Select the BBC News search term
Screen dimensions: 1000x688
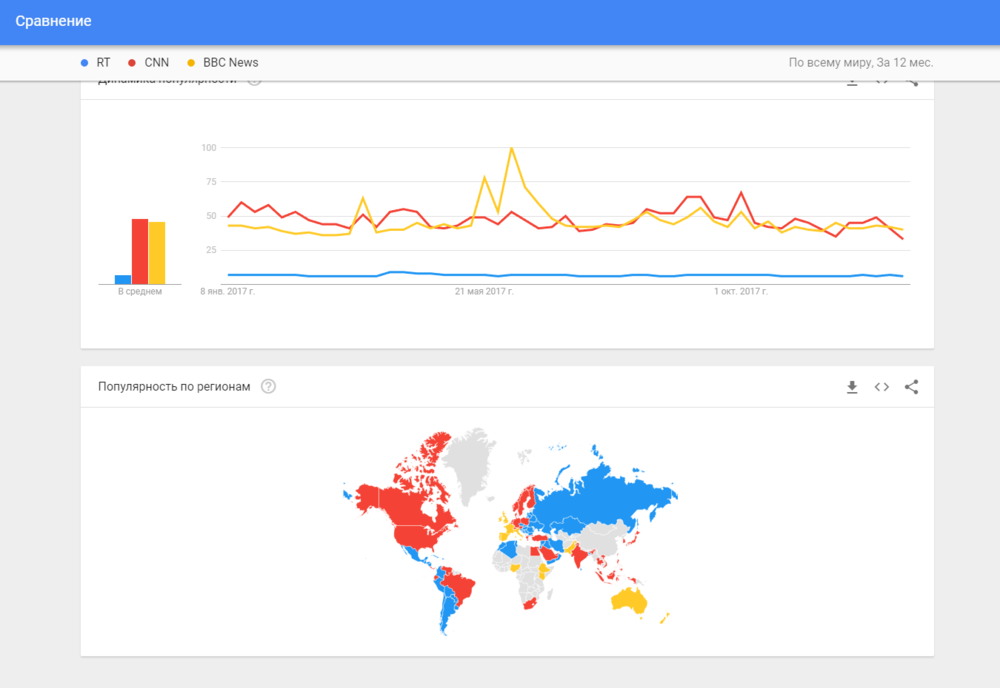230,62
